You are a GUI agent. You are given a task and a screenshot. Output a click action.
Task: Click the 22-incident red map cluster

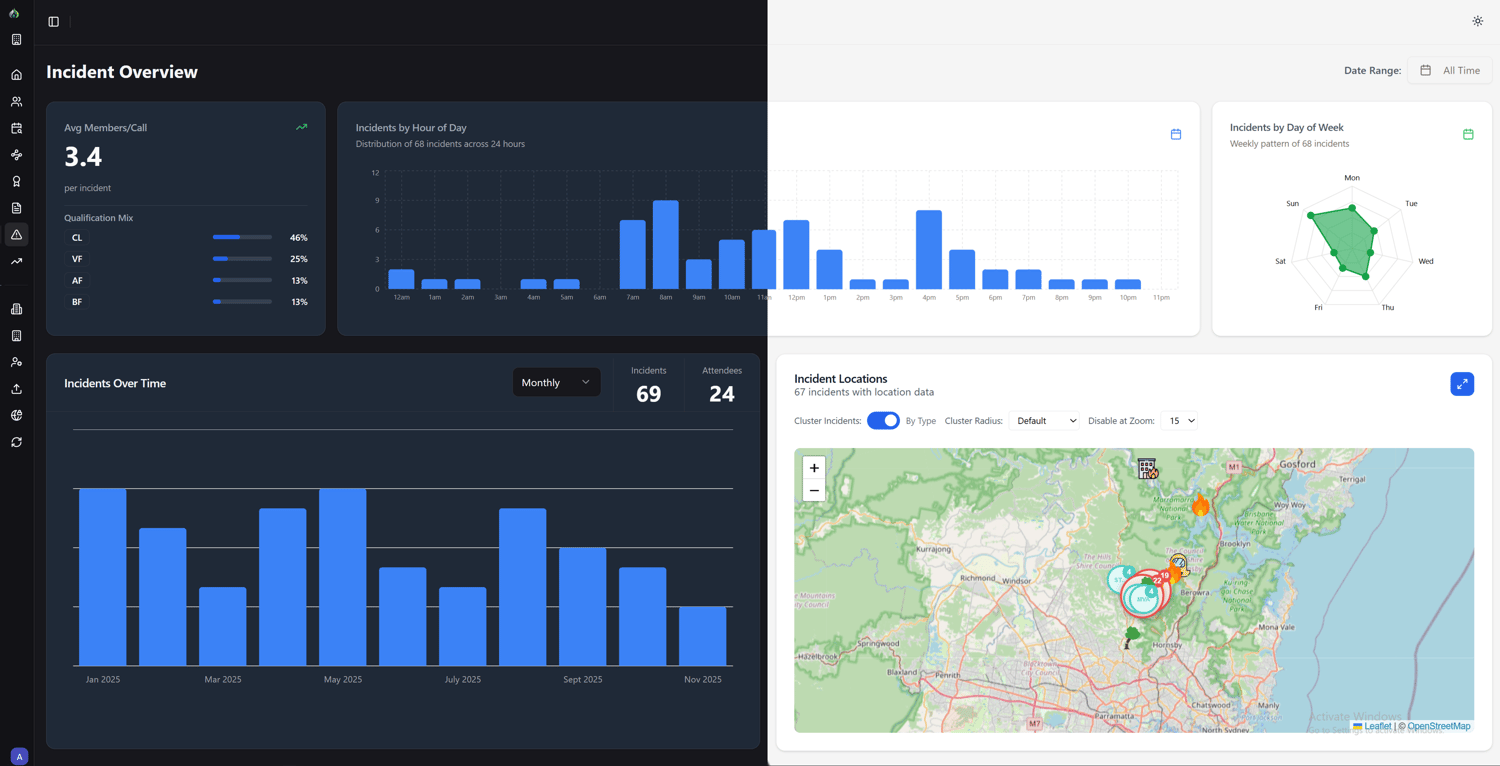point(1155,582)
